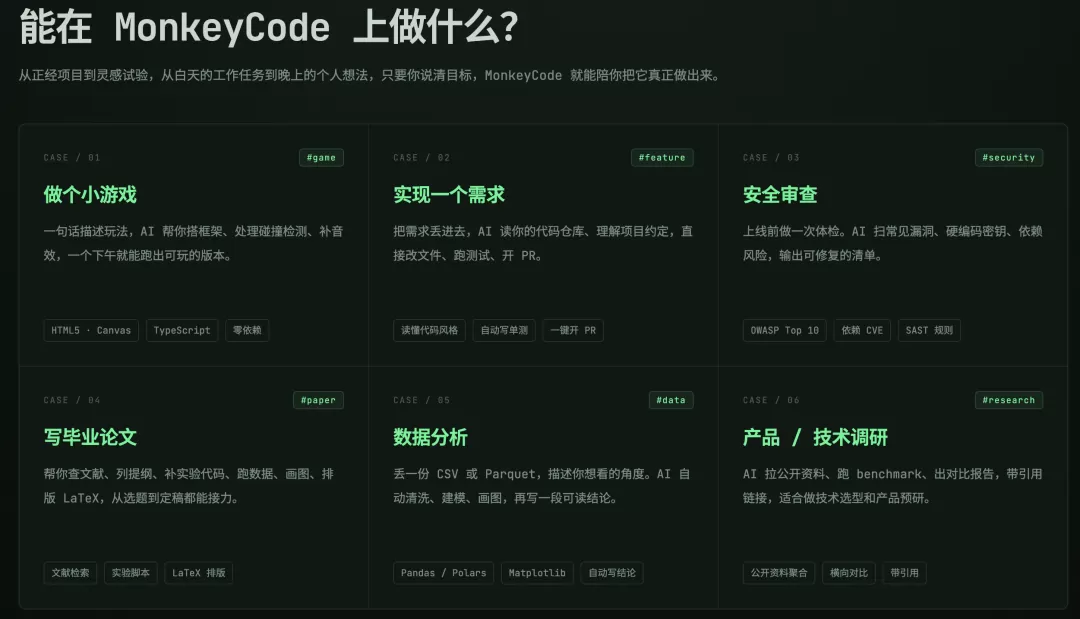Screen dimensions: 1080x619
Task: Click description text starting 把需求丢进去
Action: (x=543, y=243)
